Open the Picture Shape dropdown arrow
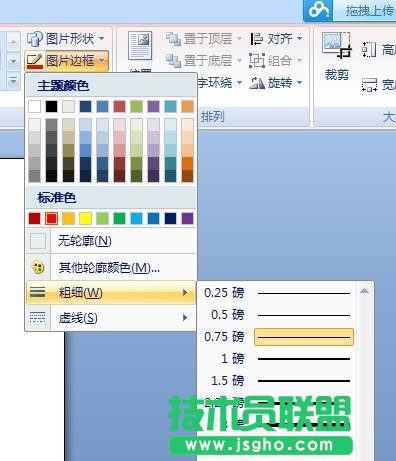This screenshot has height=461, width=396. (x=101, y=39)
